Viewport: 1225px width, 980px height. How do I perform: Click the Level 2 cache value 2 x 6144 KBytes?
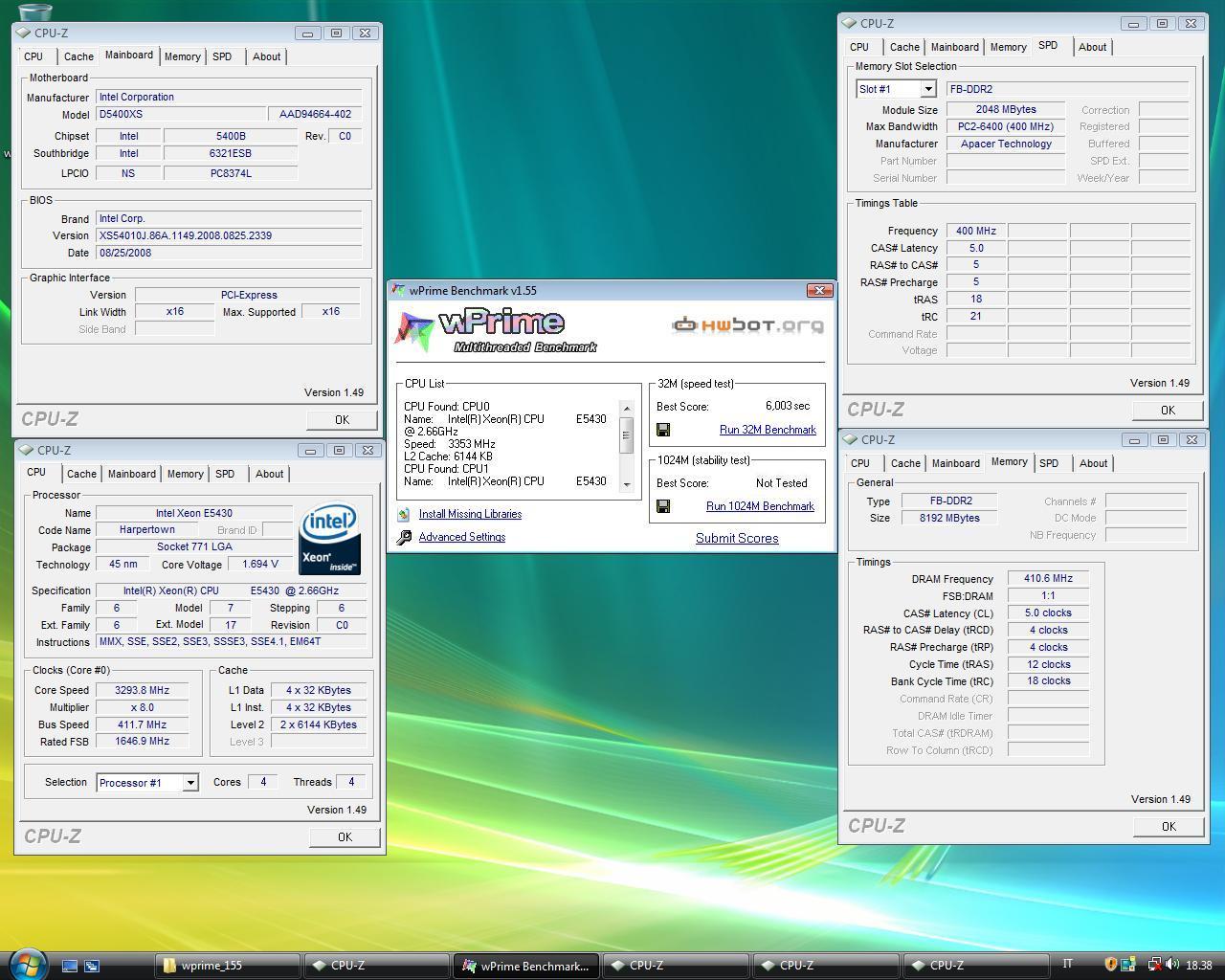(x=319, y=724)
